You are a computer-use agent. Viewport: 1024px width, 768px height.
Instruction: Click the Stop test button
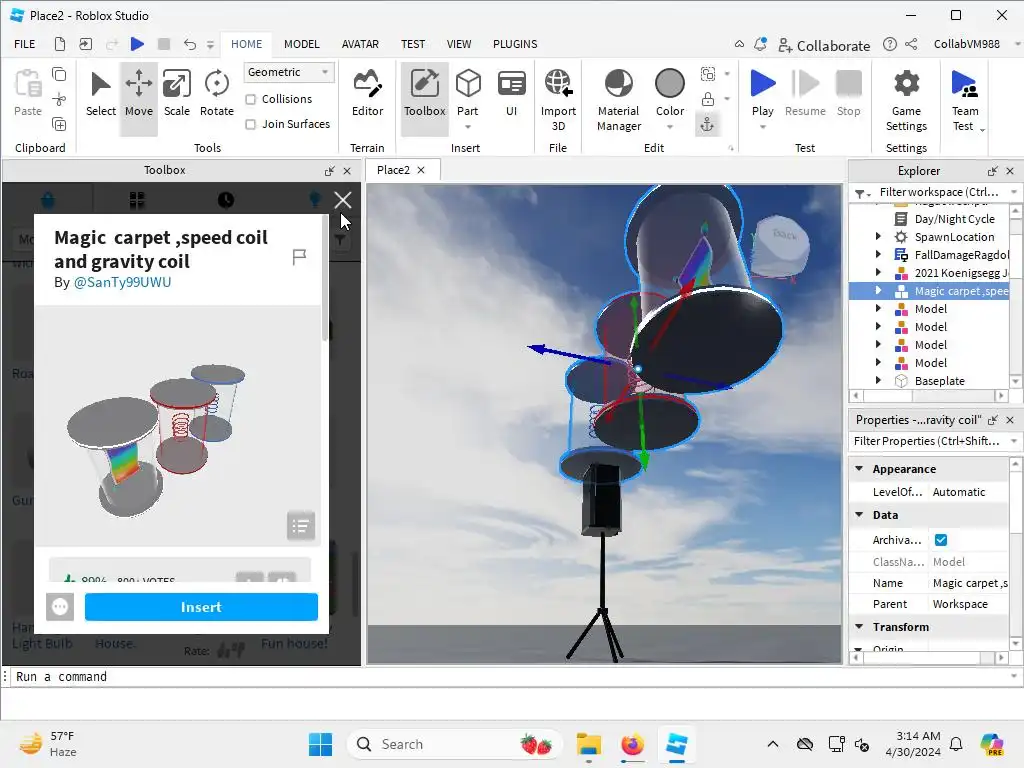tap(848, 95)
